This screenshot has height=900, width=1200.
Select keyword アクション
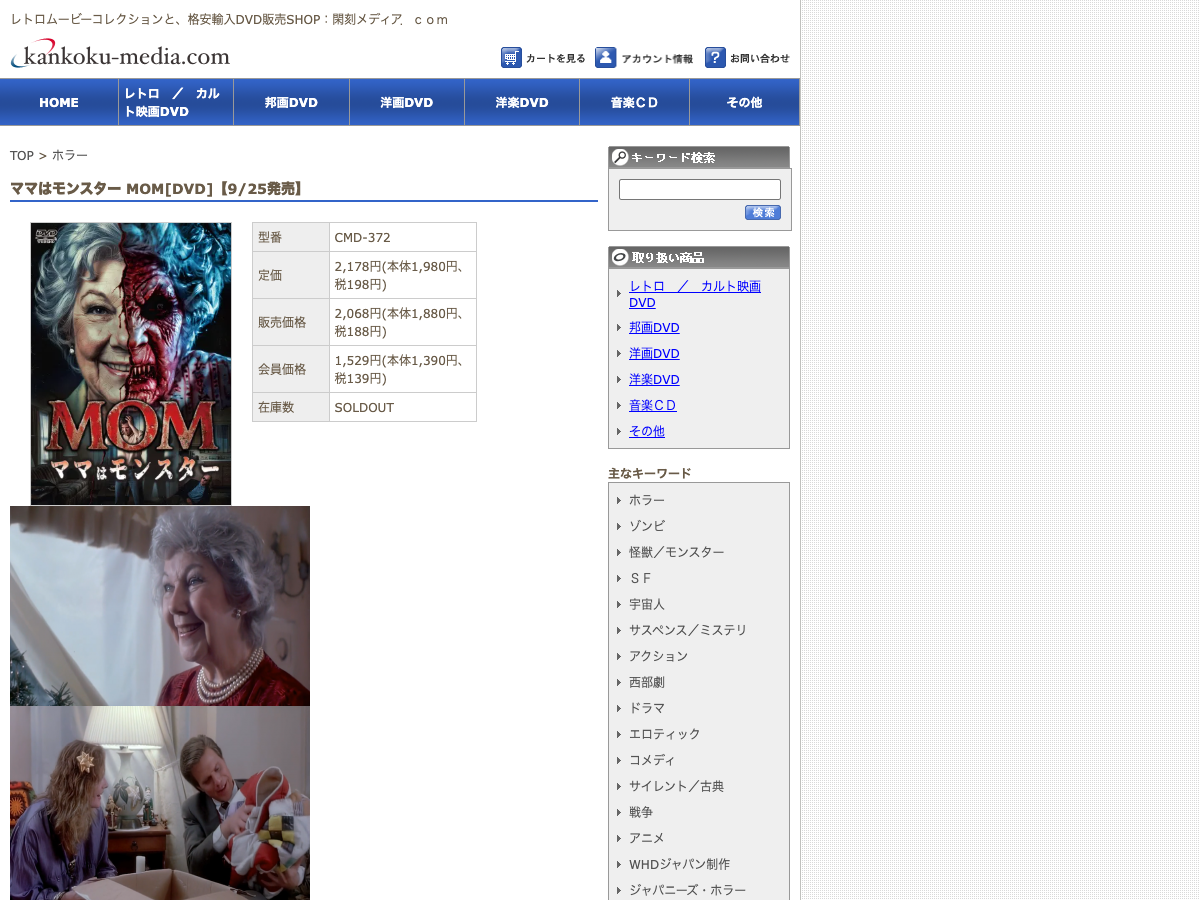click(x=659, y=656)
